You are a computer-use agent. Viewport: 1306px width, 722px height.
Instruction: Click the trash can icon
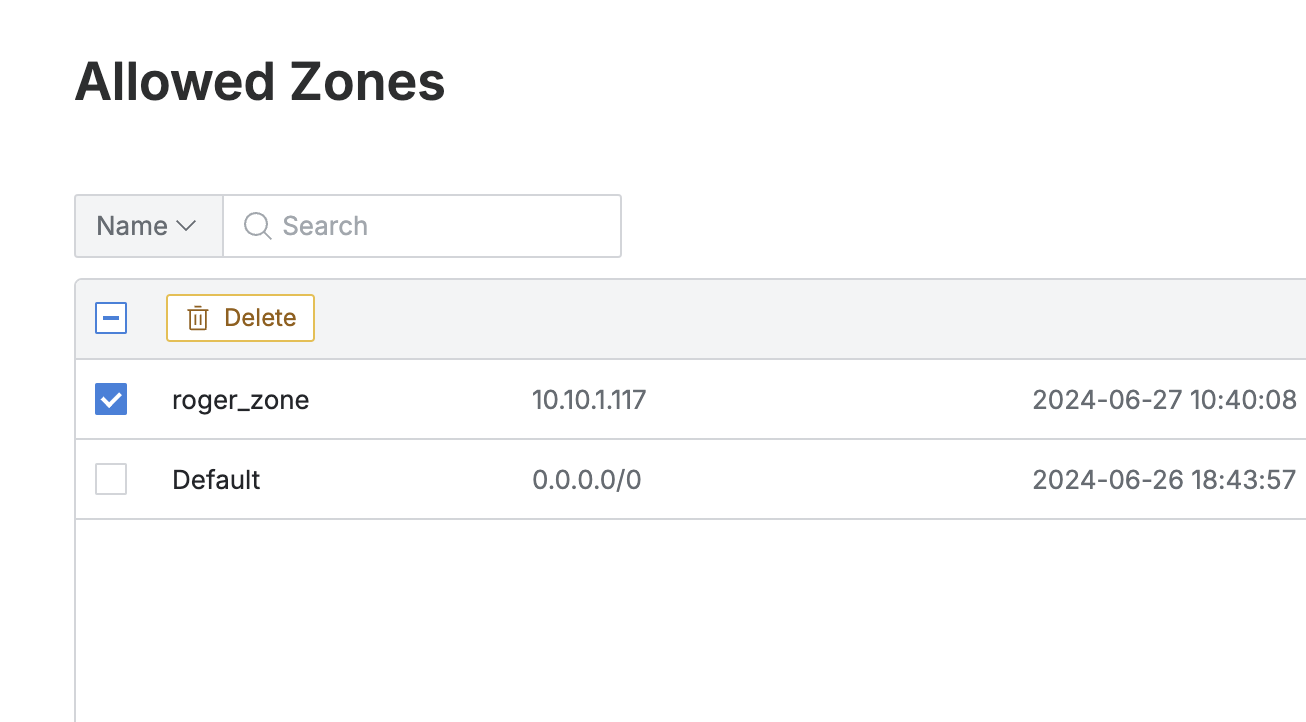coord(198,318)
